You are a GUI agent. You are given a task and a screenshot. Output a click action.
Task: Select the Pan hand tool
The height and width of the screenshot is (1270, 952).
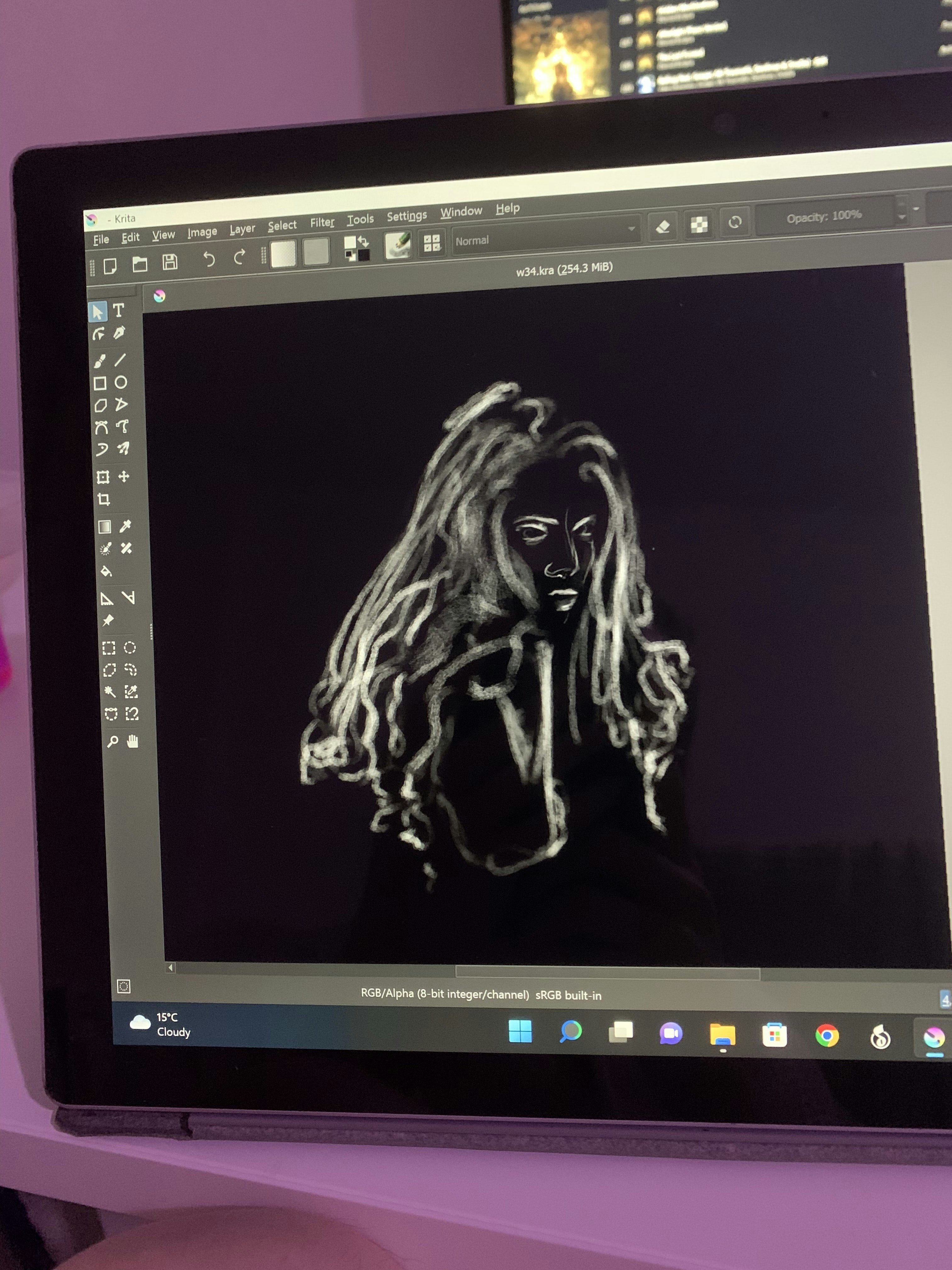[x=133, y=741]
